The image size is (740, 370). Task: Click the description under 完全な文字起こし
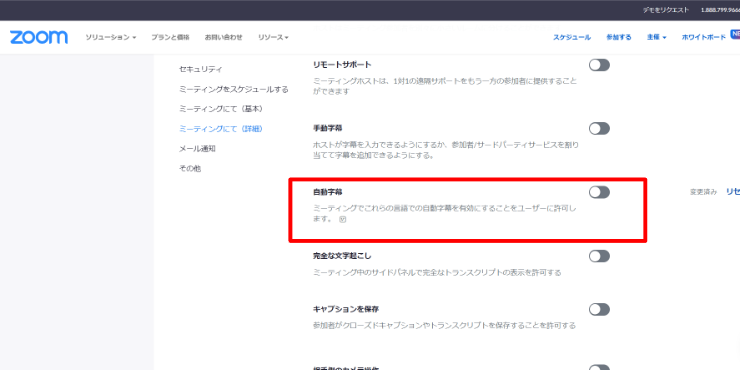point(437,273)
